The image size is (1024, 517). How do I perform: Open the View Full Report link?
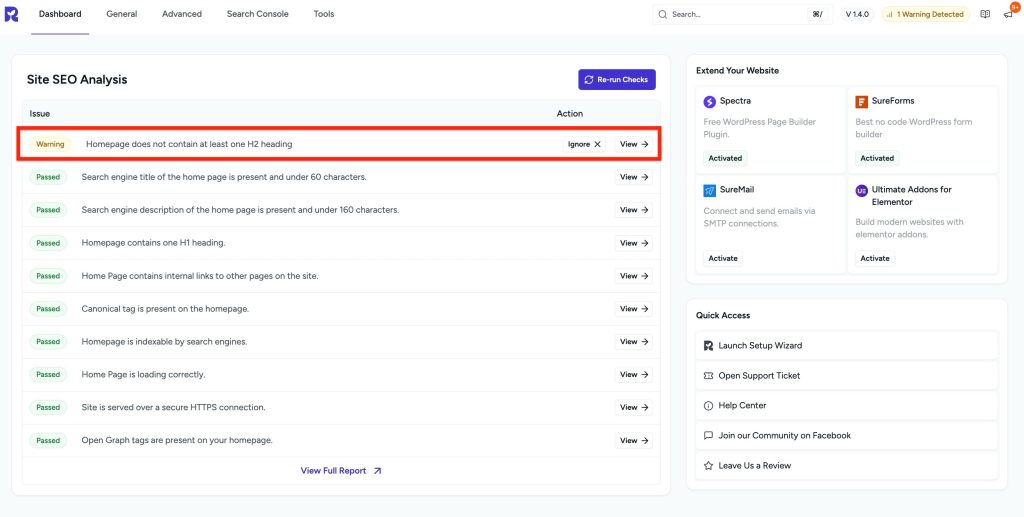(x=341, y=470)
